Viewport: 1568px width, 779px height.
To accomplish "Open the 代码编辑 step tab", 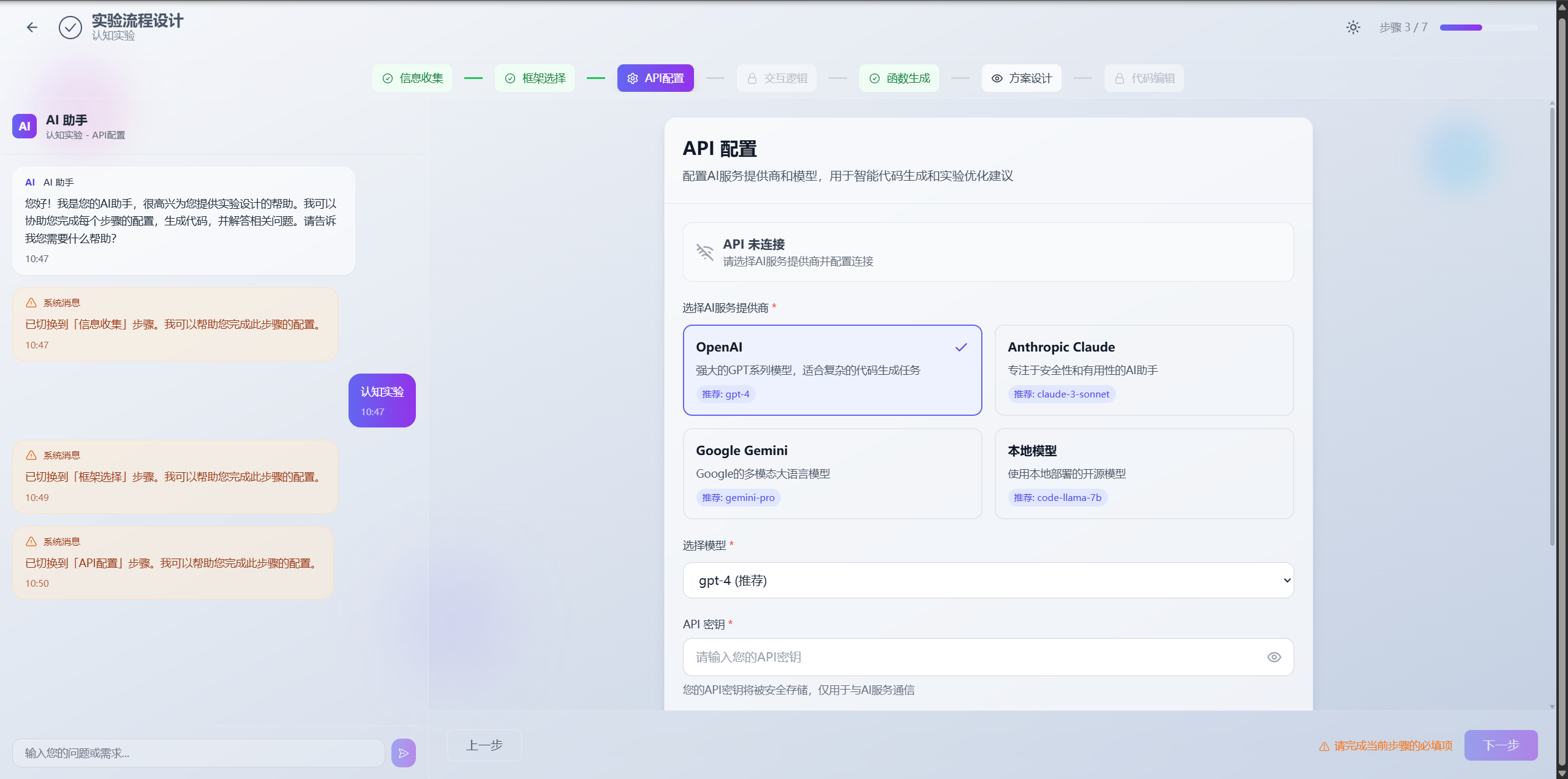I will click(x=1144, y=78).
